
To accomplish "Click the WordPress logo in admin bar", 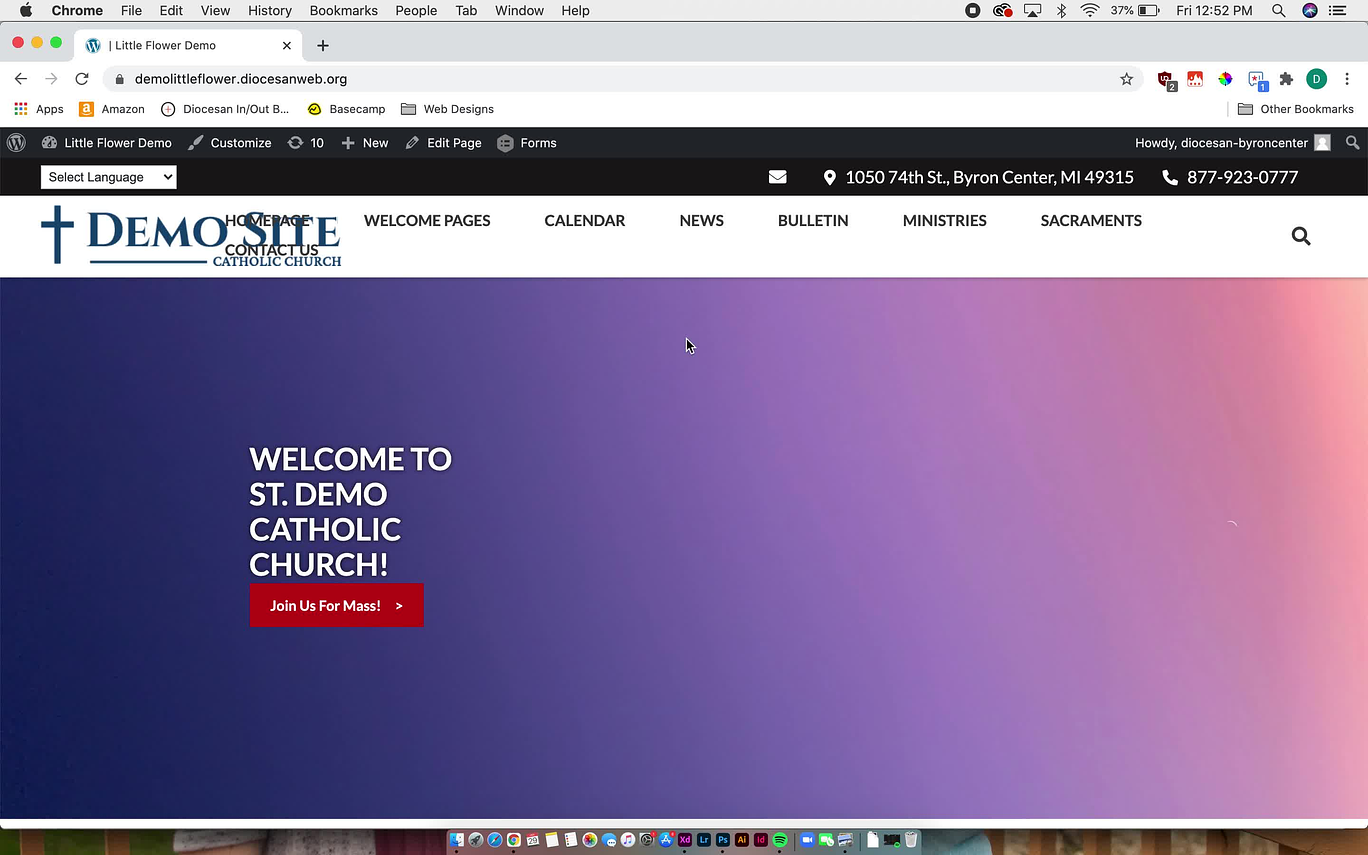I will pos(16,143).
